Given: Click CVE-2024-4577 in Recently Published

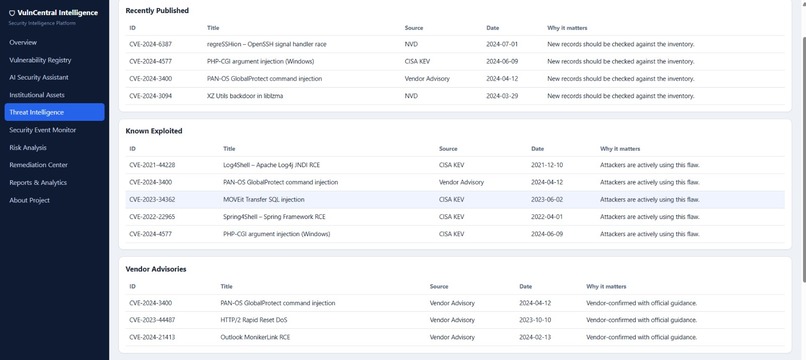Looking at the screenshot, I should [151, 62].
